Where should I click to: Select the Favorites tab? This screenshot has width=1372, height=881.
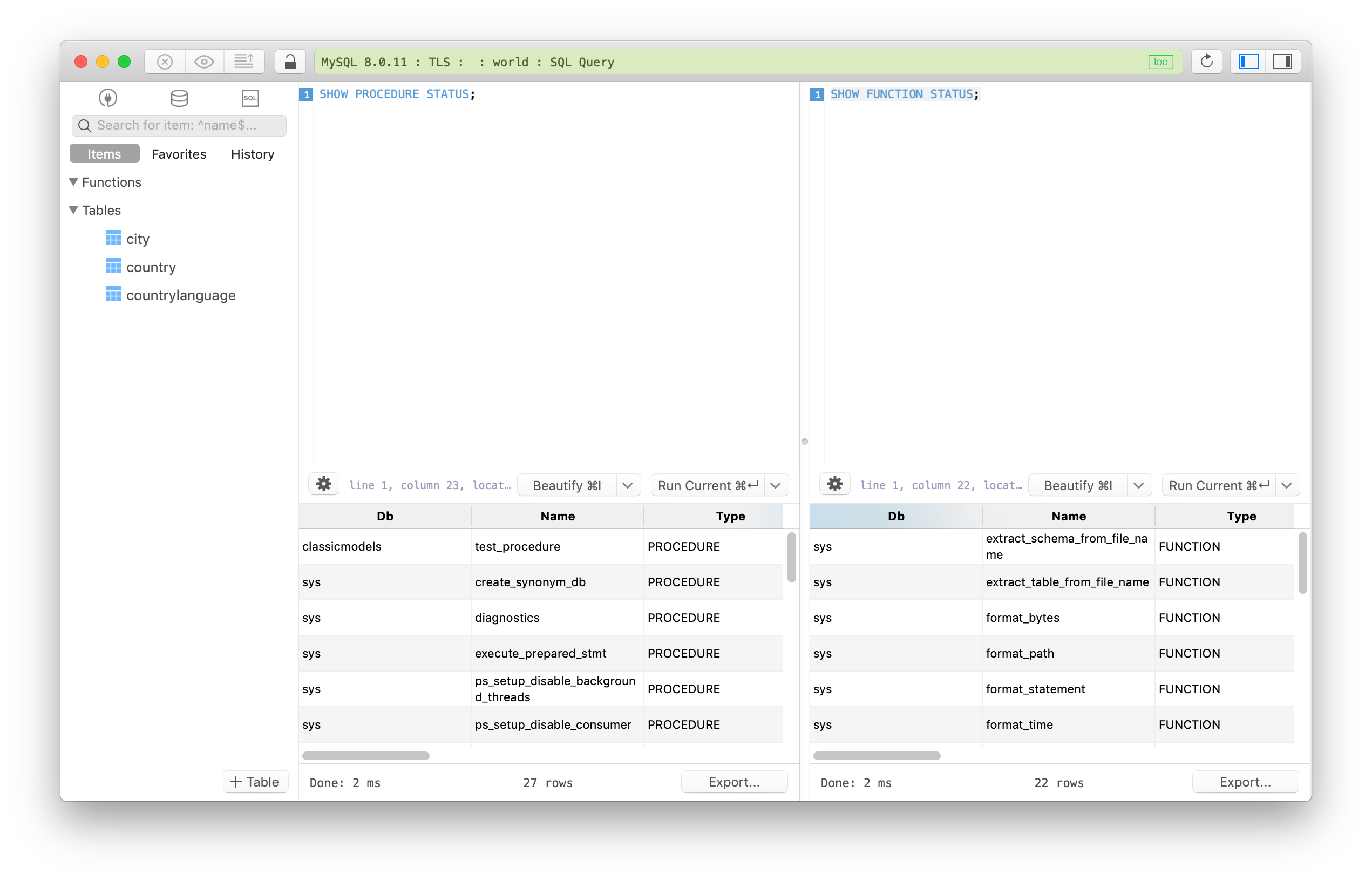coord(179,154)
